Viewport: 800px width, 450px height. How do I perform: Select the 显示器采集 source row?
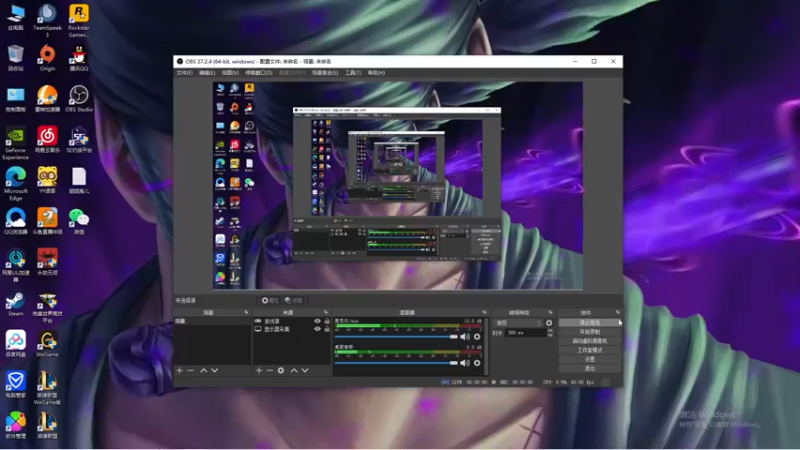(x=292, y=329)
